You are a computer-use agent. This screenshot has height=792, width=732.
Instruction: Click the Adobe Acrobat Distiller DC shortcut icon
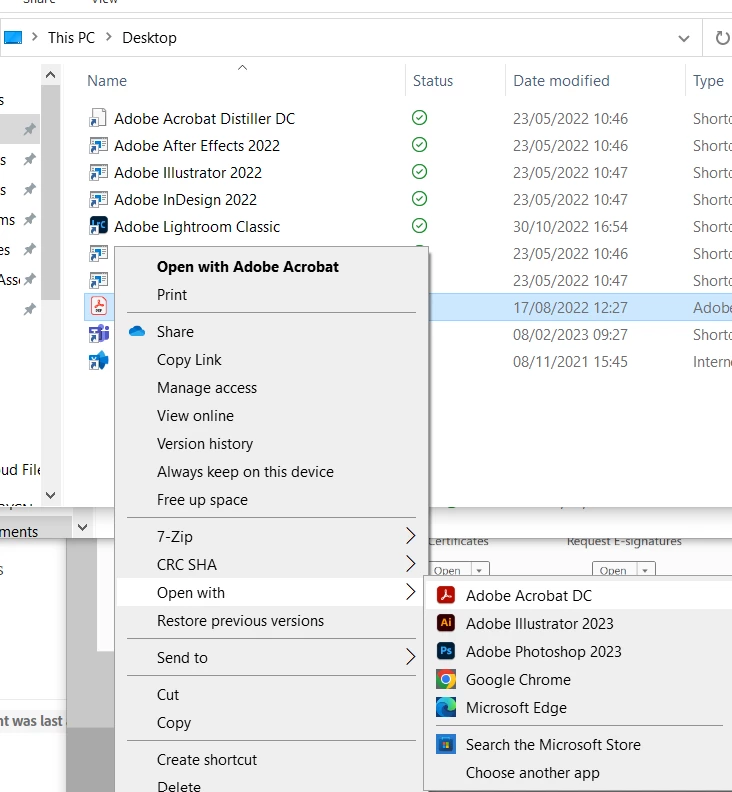pyautogui.click(x=98, y=118)
